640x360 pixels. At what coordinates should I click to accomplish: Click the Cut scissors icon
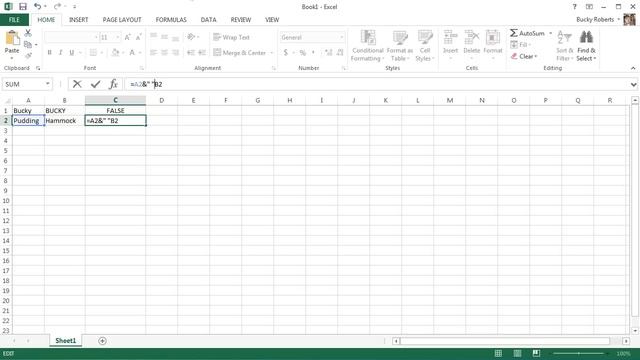coord(28,33)
